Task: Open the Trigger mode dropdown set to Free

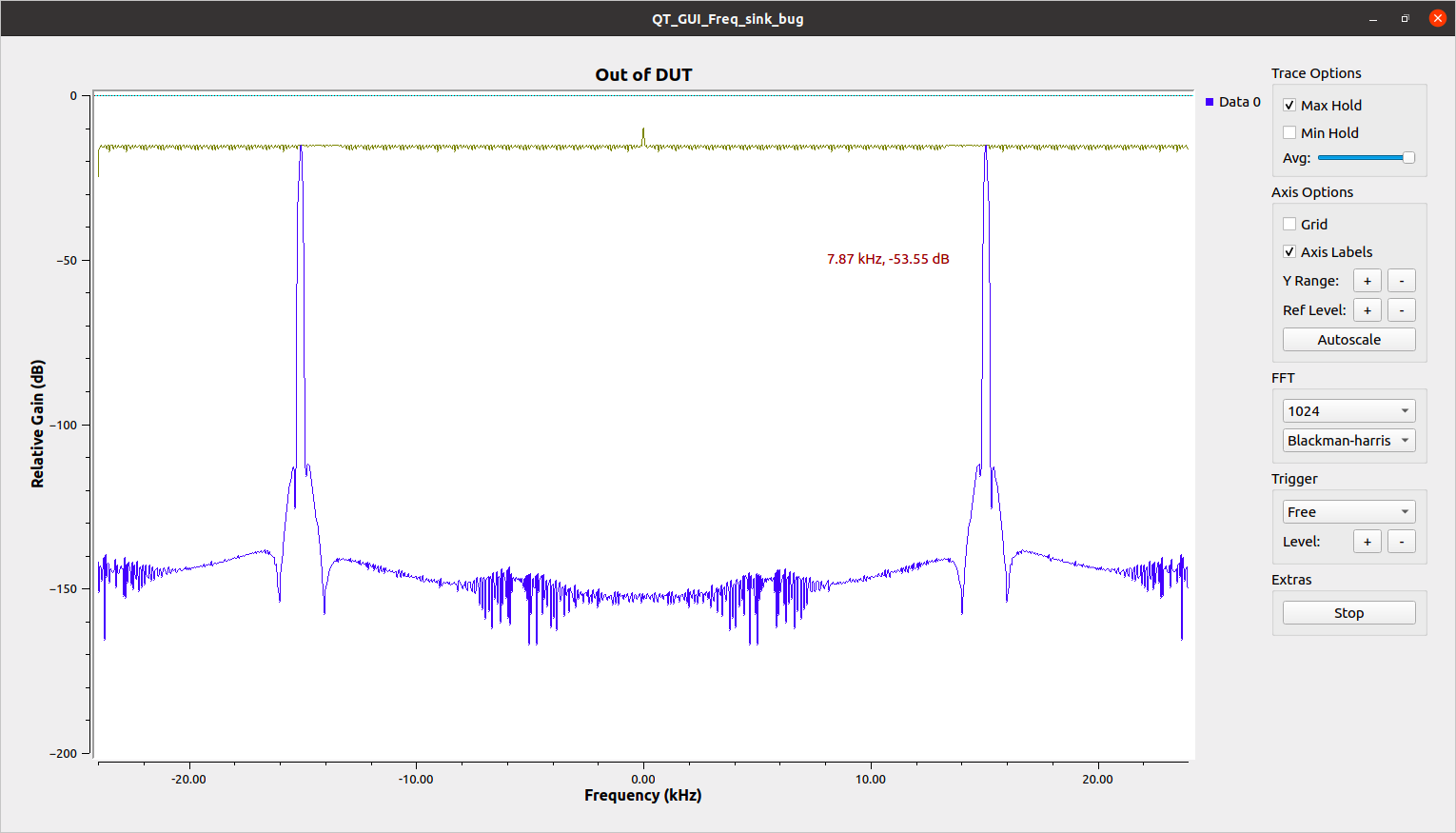Action: pyautogui.click(x=1348, y=511)
